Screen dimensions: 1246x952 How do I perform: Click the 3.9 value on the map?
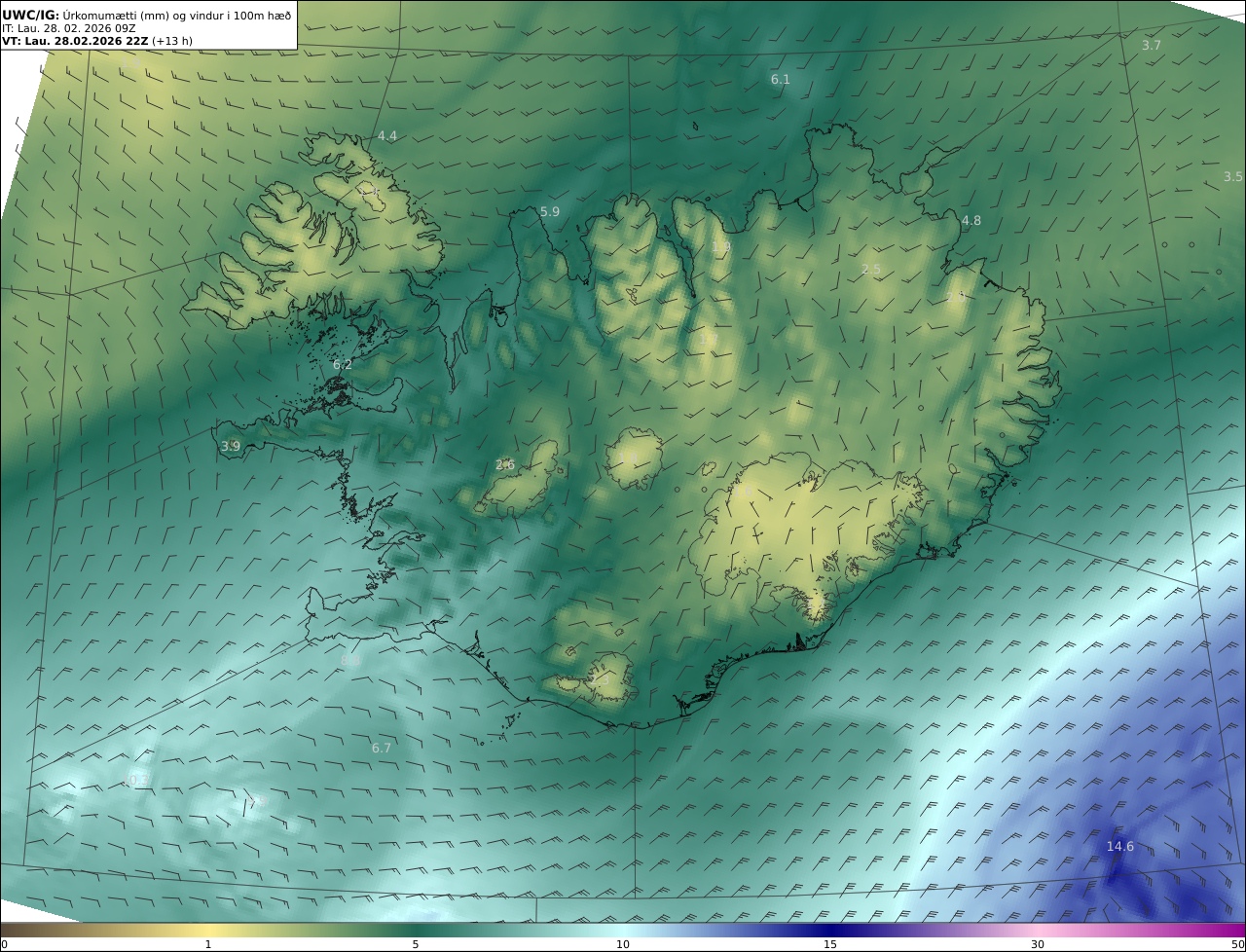(231, 447)
